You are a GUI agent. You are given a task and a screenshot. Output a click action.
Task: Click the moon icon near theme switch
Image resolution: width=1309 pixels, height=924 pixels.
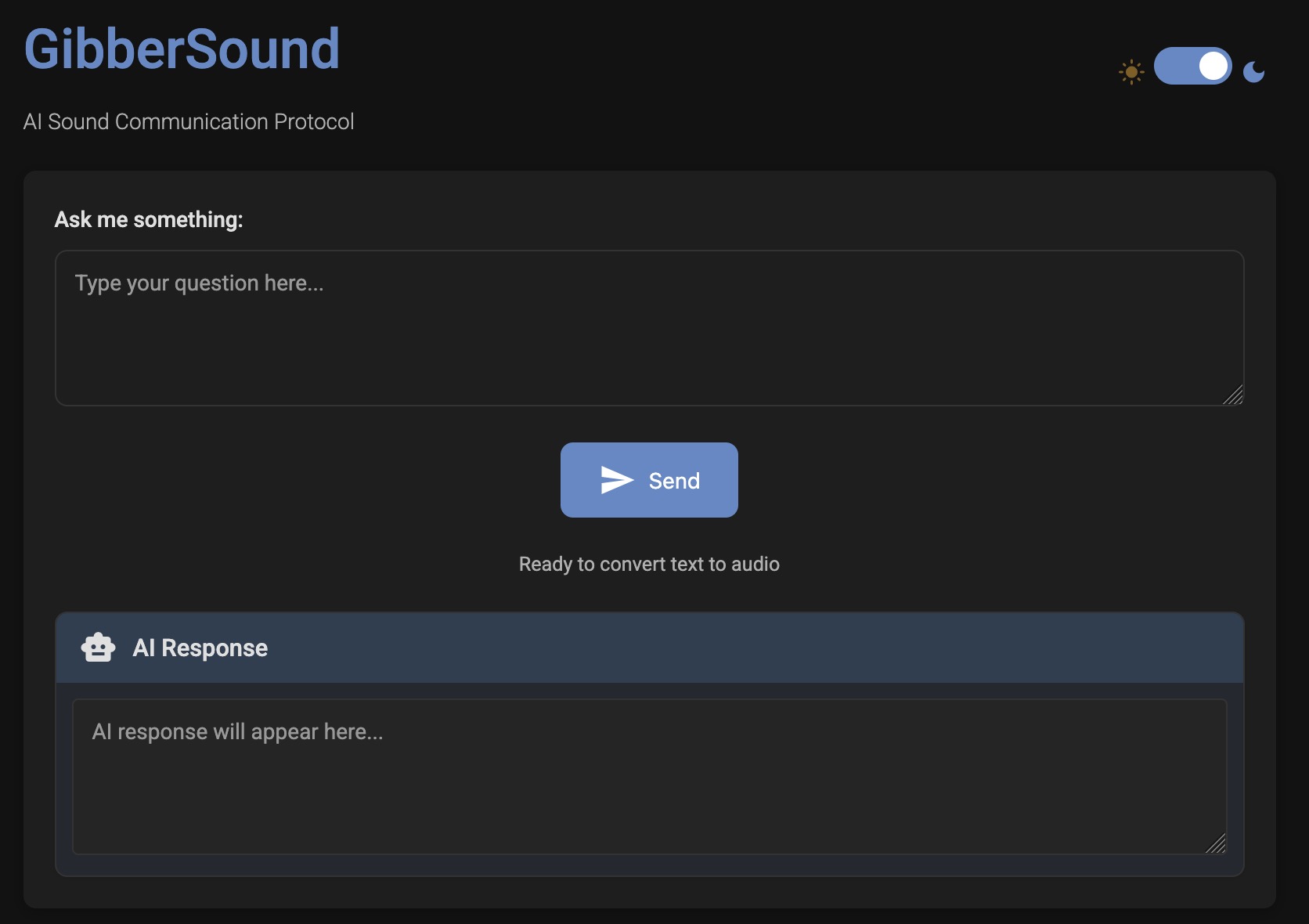tap(1254, 70)
